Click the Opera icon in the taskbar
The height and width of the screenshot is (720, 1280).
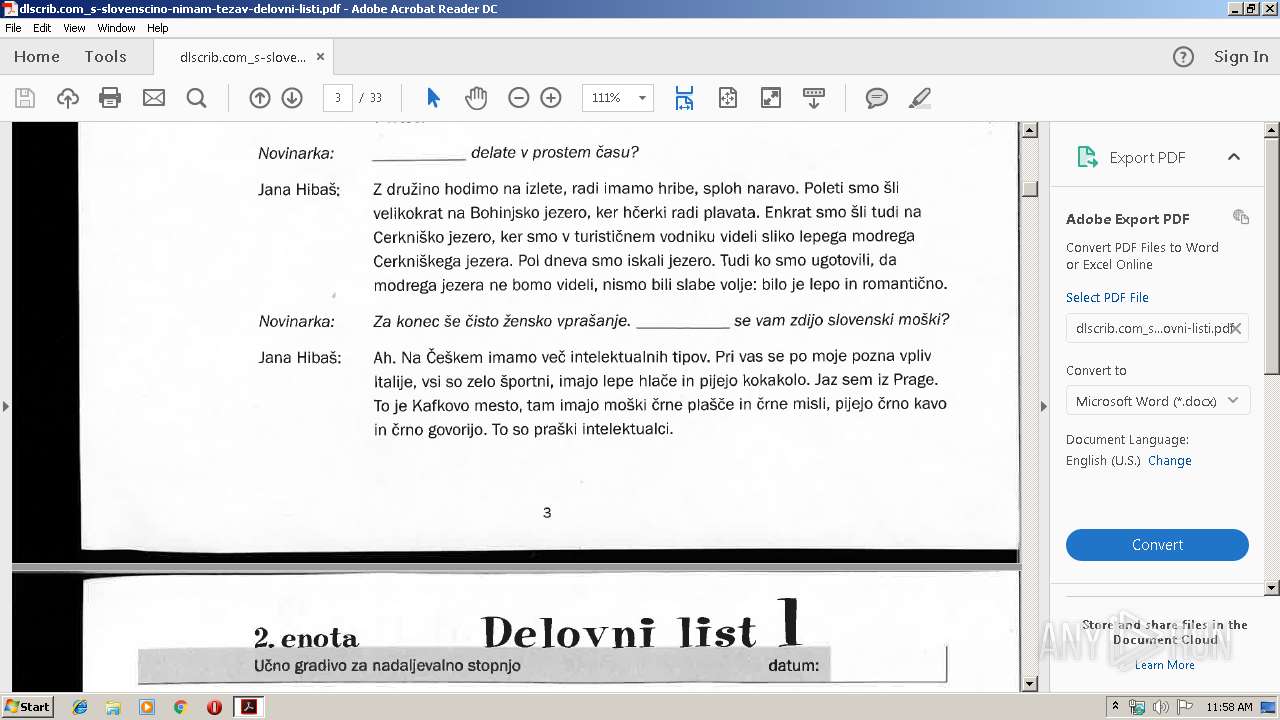click(x=214, y=707)
